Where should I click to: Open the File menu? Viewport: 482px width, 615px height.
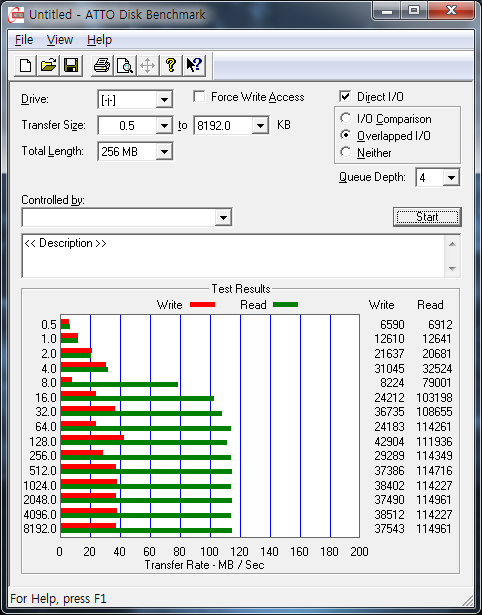(24, 40)
